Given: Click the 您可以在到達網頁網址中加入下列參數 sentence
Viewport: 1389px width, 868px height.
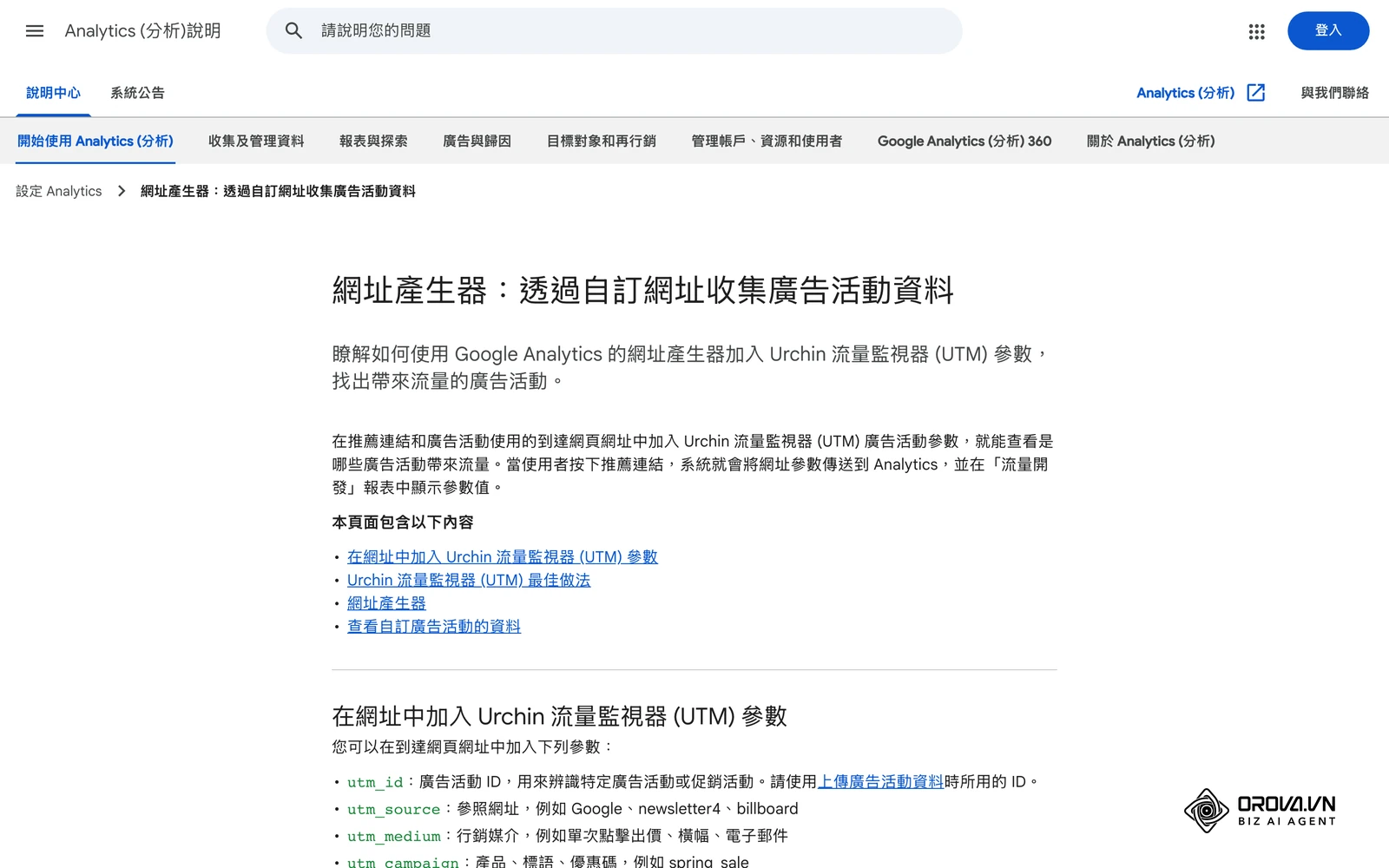Looking at the screenshot, I should (x=473, y=747).
